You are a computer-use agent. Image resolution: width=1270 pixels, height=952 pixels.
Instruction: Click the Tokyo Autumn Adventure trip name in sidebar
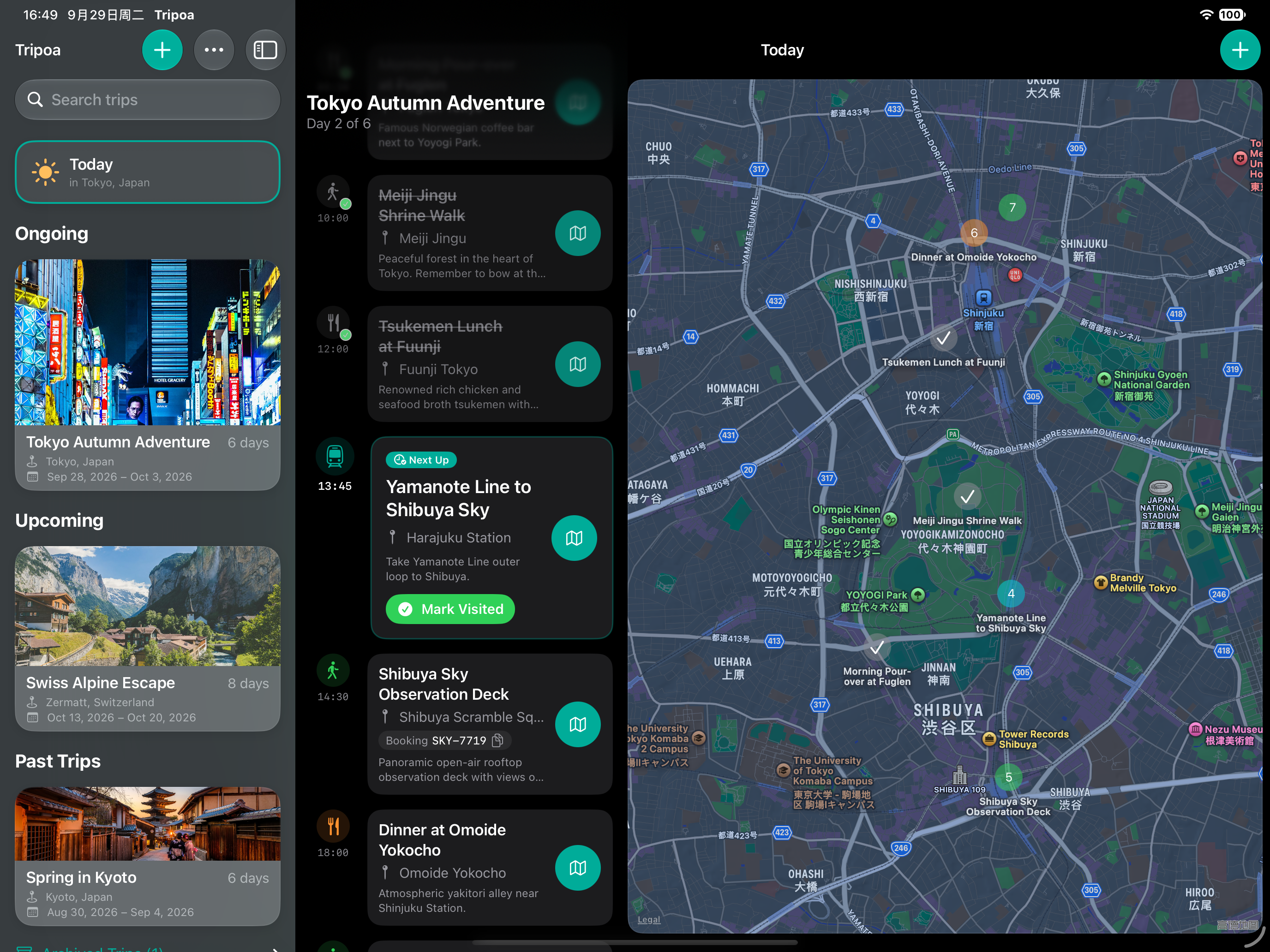118,442
